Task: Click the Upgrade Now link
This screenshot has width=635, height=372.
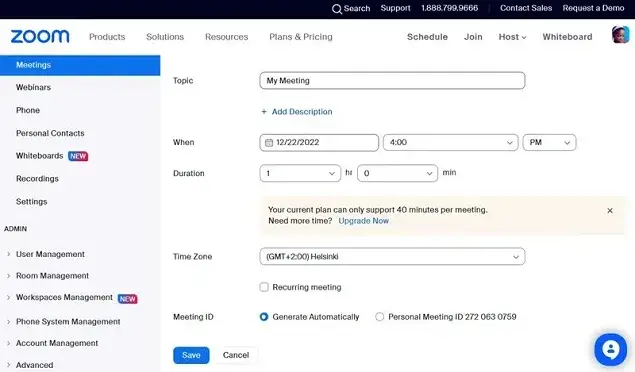Action: (364, 221)
